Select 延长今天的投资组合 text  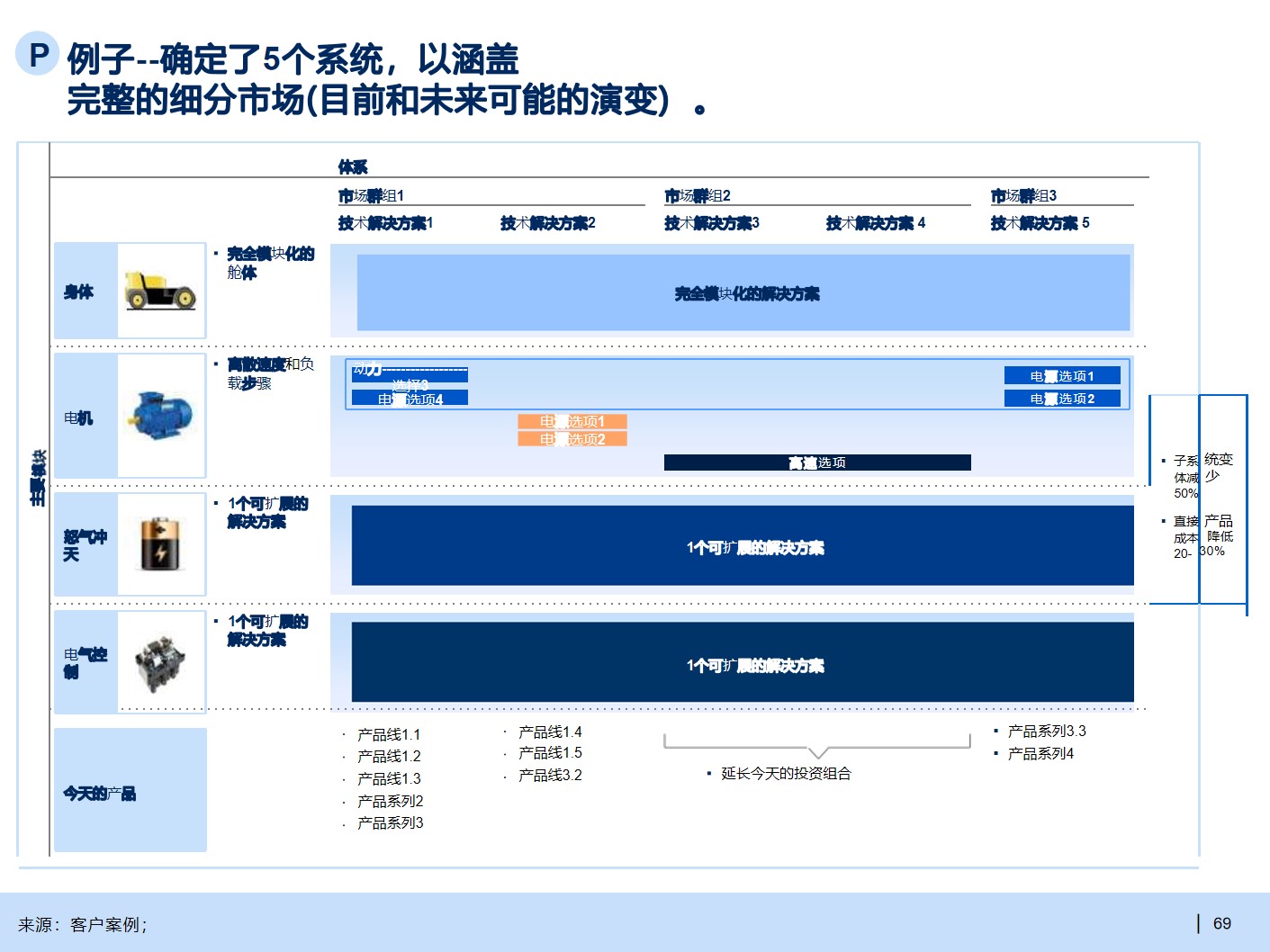pos(786,773)
